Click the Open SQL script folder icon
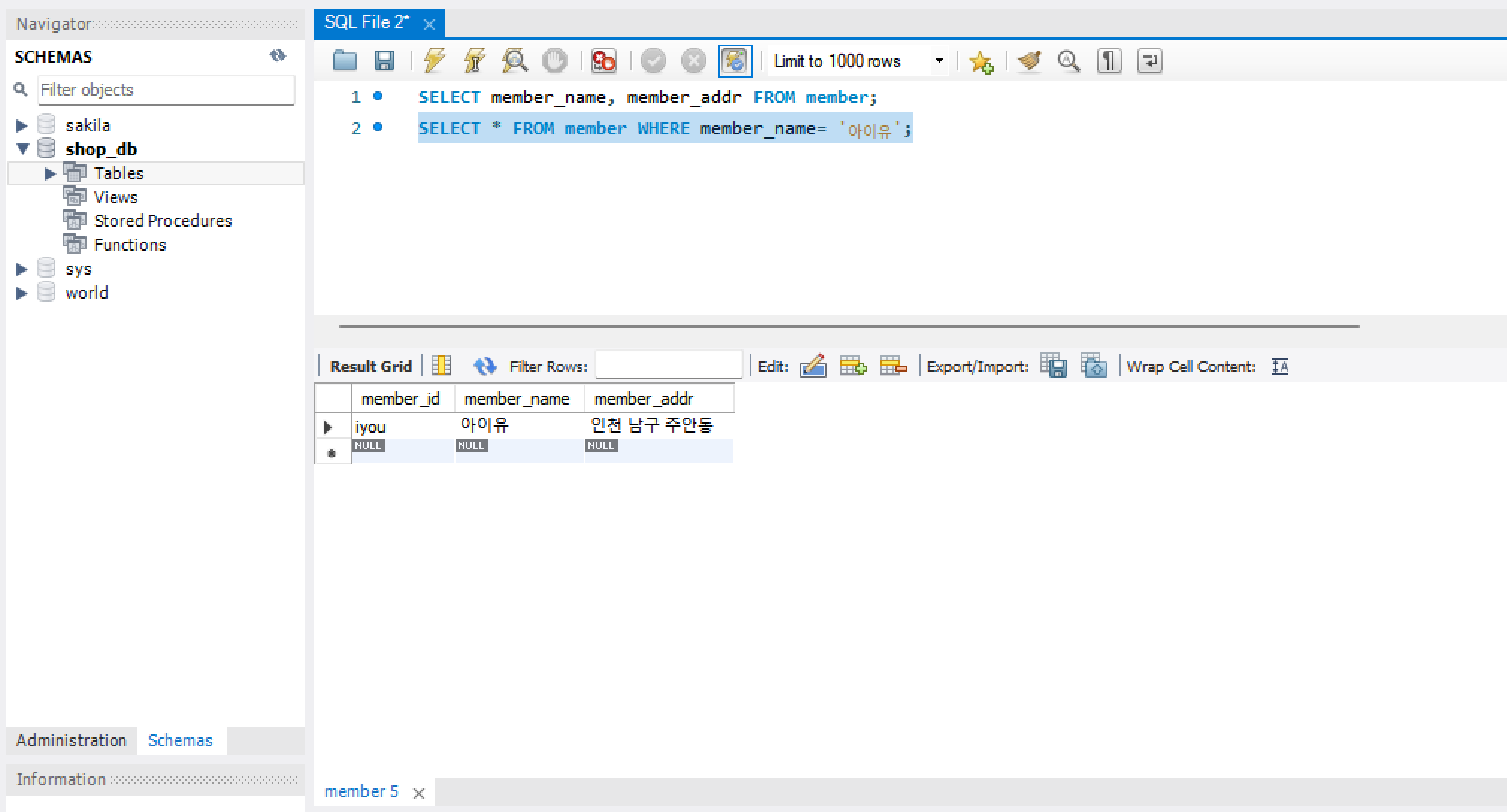This screenshot has height=812, width=1507. pos(344,60)
